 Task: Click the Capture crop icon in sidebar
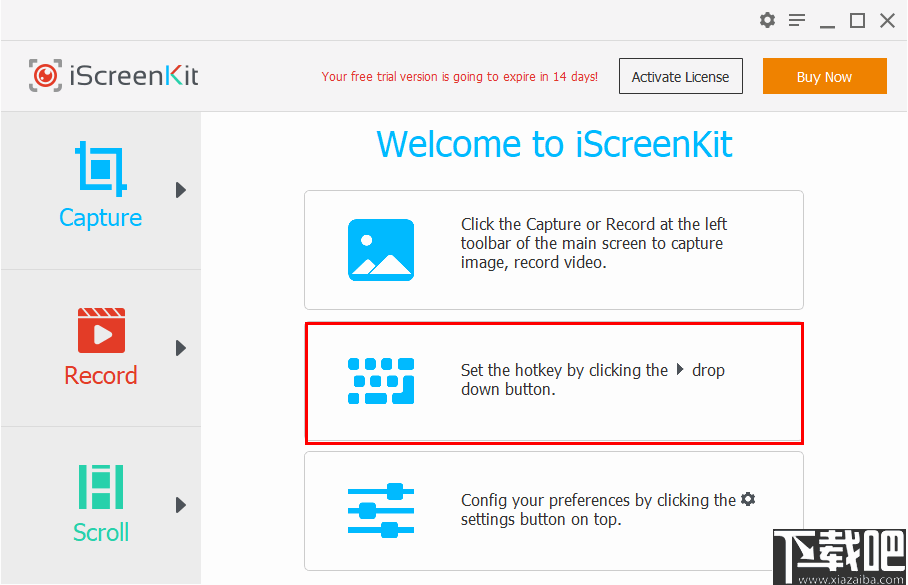point(101,170)
